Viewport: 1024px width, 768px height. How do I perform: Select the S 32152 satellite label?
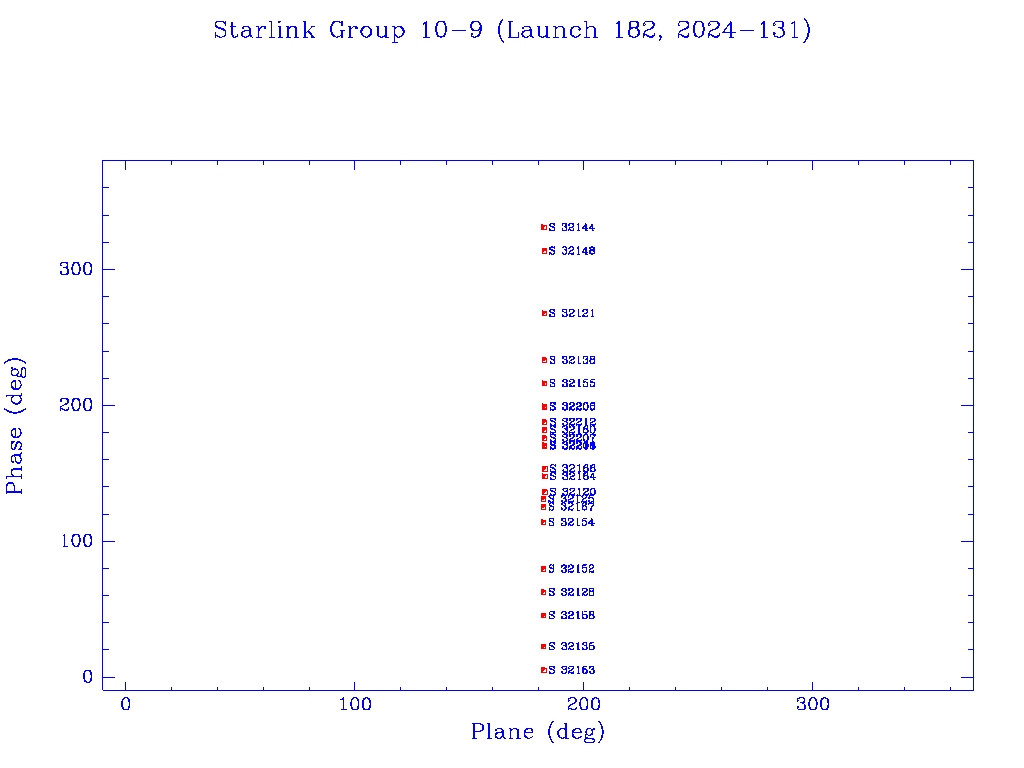pyautogui.click(x=571, y=569)
